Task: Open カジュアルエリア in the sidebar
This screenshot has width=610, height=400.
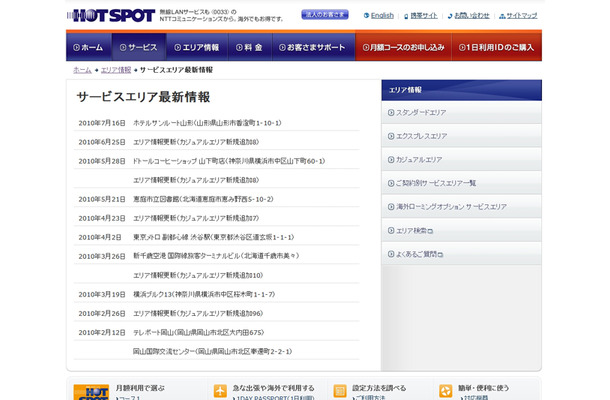Action: click(x=461, y=160)
